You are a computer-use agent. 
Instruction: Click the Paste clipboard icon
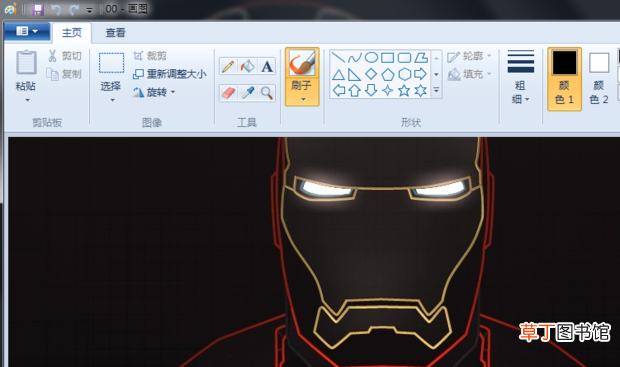click(26, 62)
